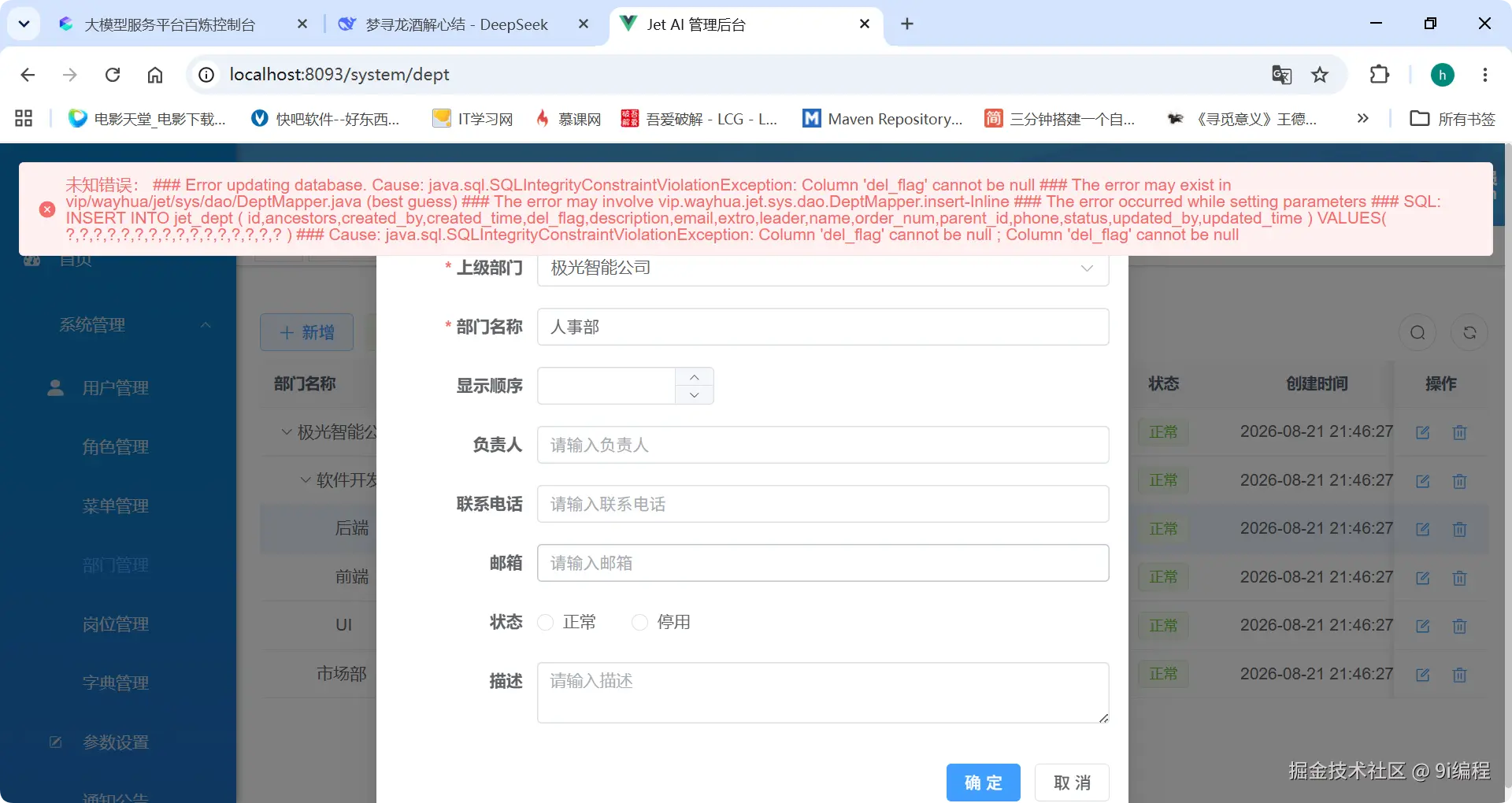Delete the 软件开发 row via trash icon
Image resolution: width=1512 pixels, height=803 pixels.
point(1459,481)
